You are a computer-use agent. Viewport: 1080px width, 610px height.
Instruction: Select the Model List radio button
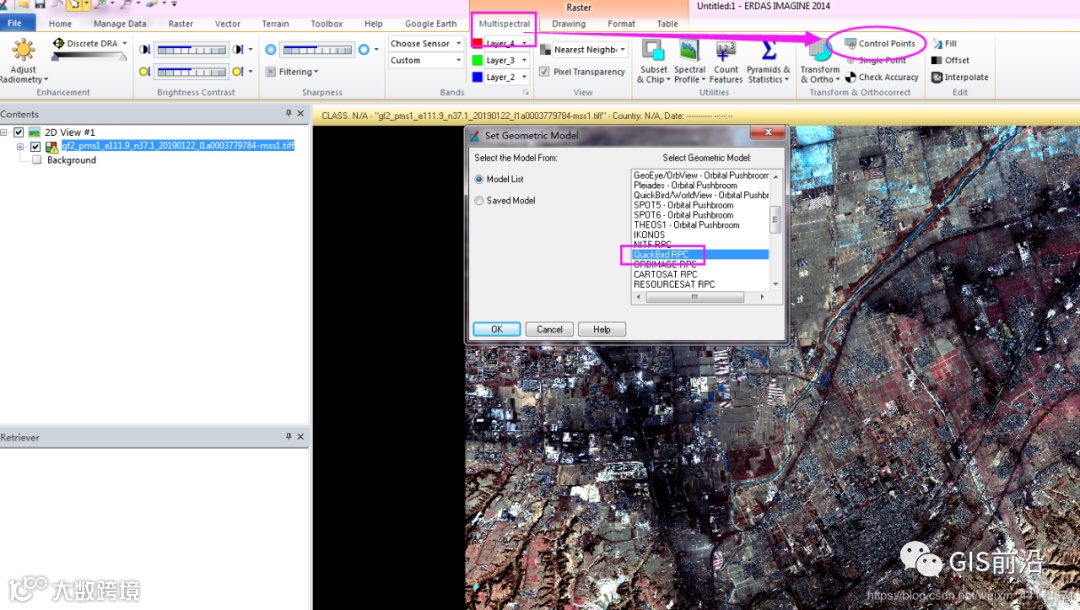coord(479,179)
